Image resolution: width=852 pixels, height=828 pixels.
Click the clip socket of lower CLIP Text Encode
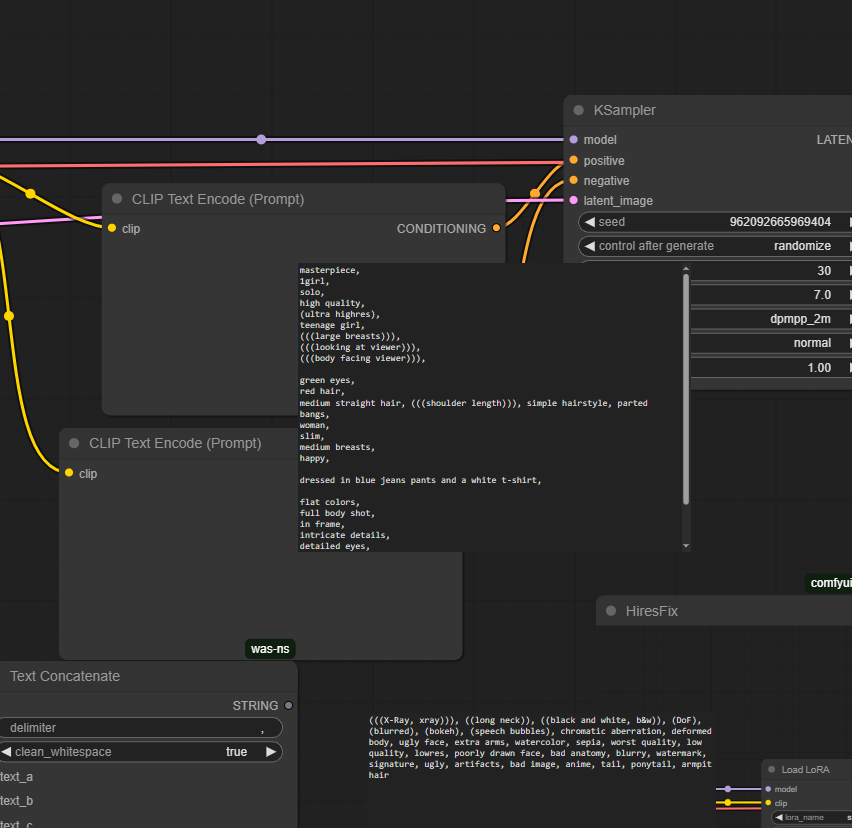pyautogui.click(x=69, y=473)
